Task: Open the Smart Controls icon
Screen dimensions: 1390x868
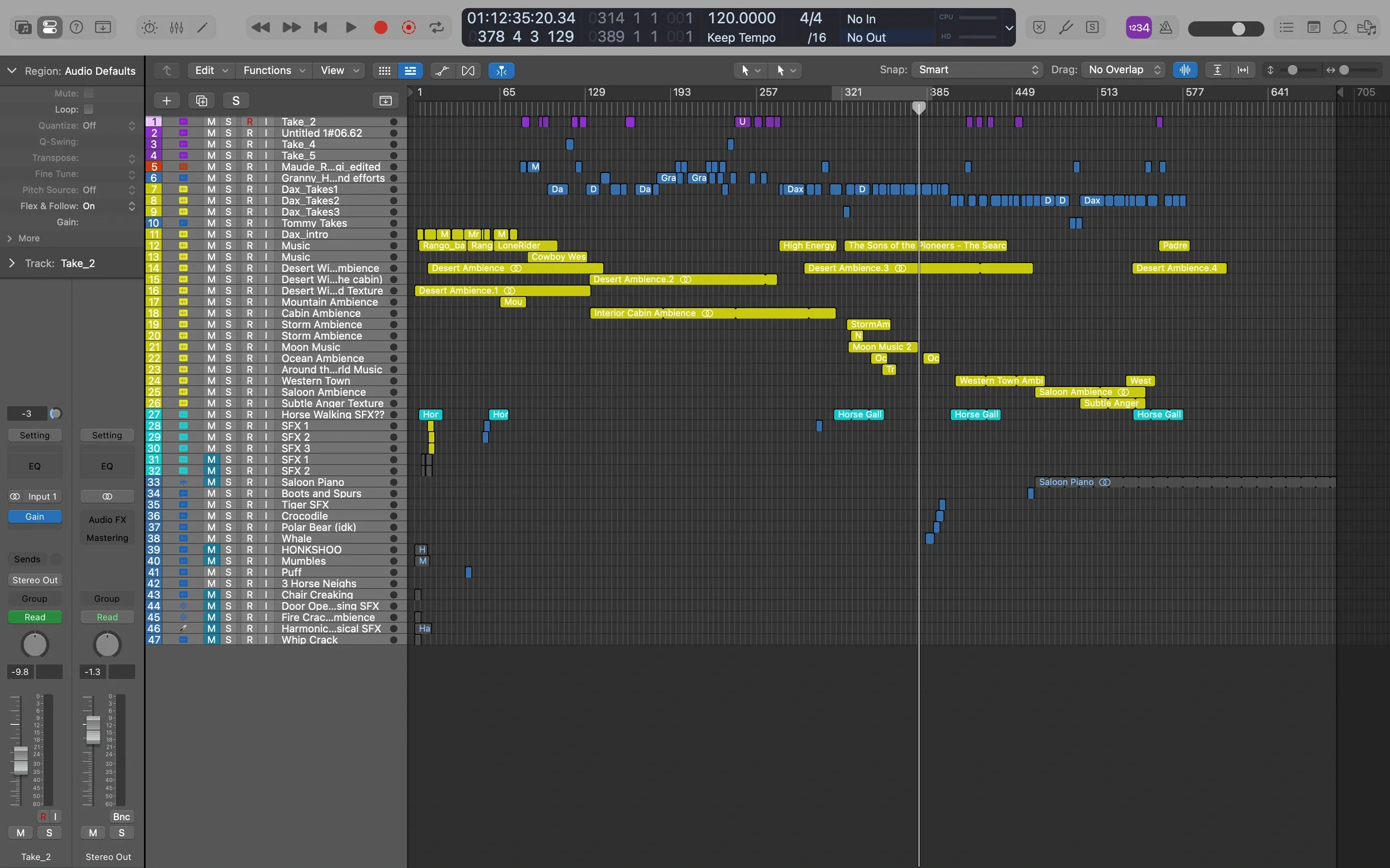Action: coord(149,28)
